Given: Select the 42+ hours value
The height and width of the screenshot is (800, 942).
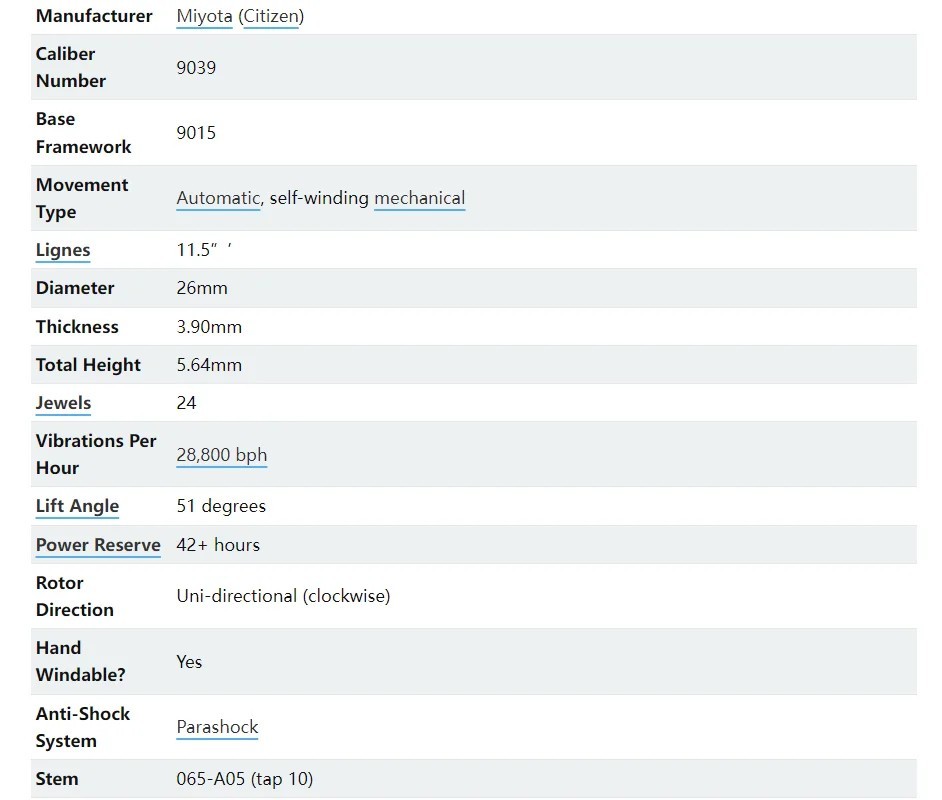Looking at the screenshot, I should (218, 545).
